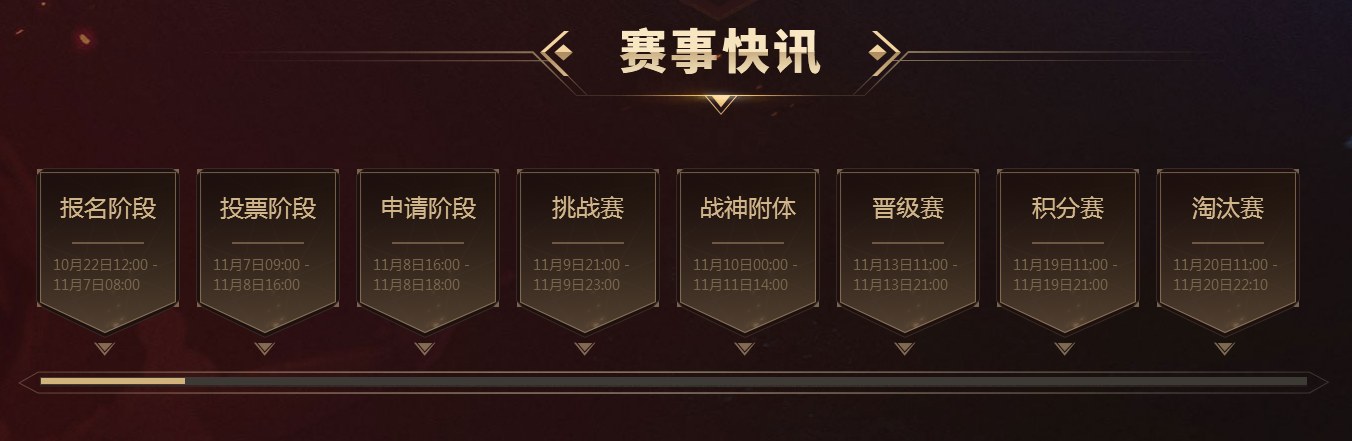
Task: Click the arrow marker under 积分赛
Action: tap(1064, 348)
